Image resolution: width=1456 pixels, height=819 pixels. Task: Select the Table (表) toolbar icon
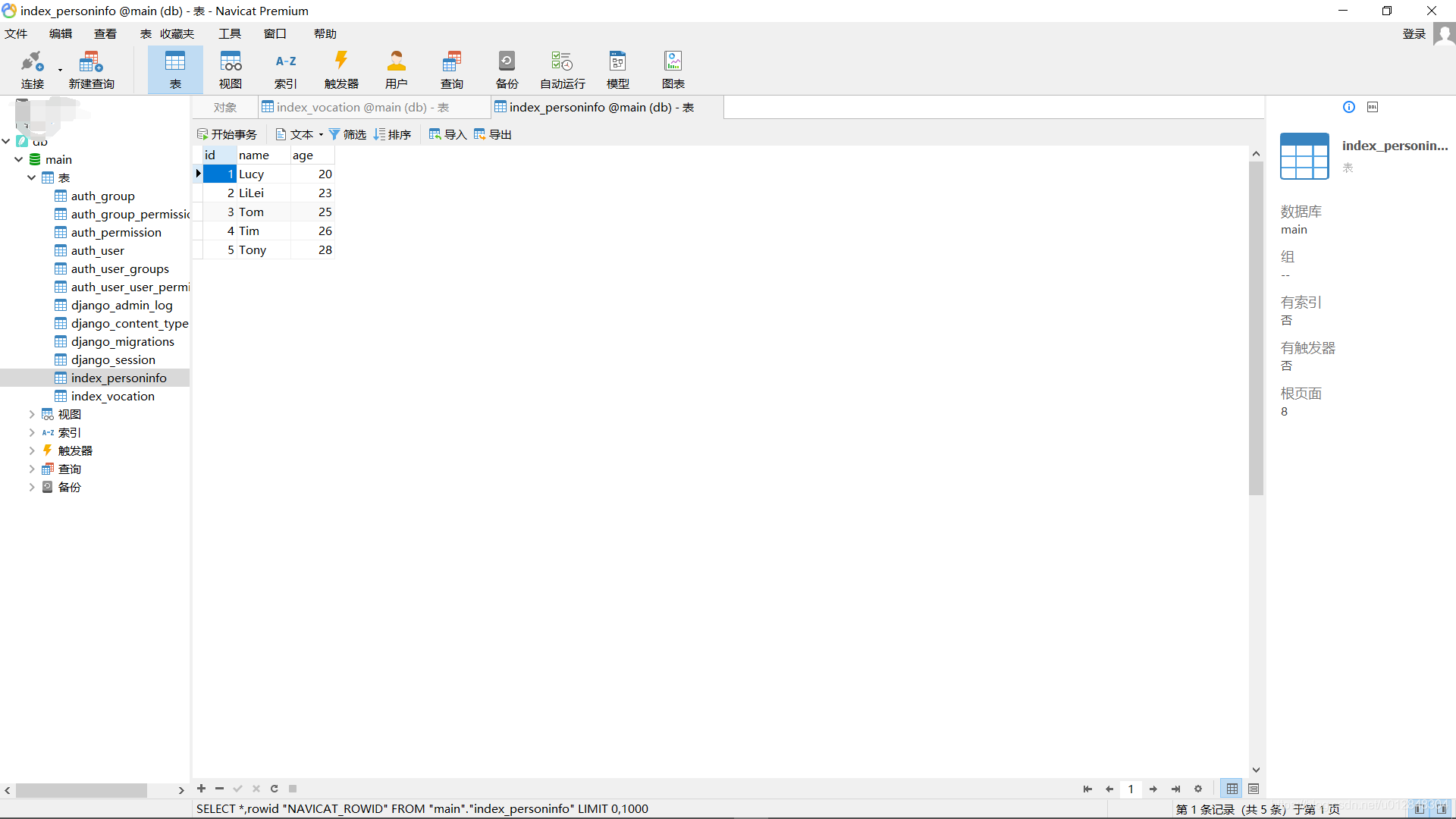(175, 70)
